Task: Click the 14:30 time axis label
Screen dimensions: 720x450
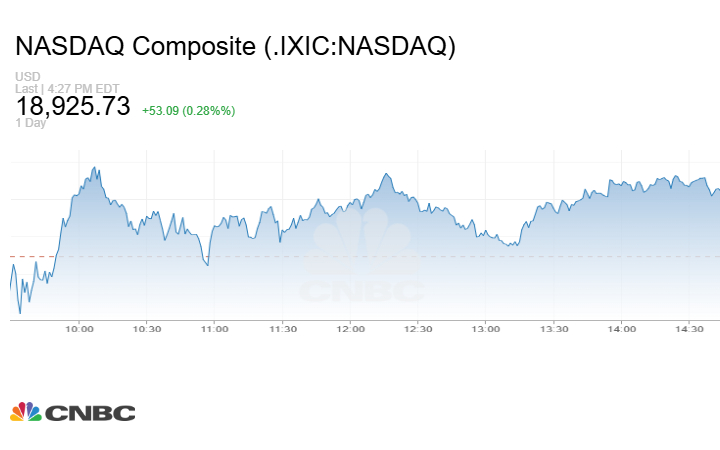Action: [690, 329]
